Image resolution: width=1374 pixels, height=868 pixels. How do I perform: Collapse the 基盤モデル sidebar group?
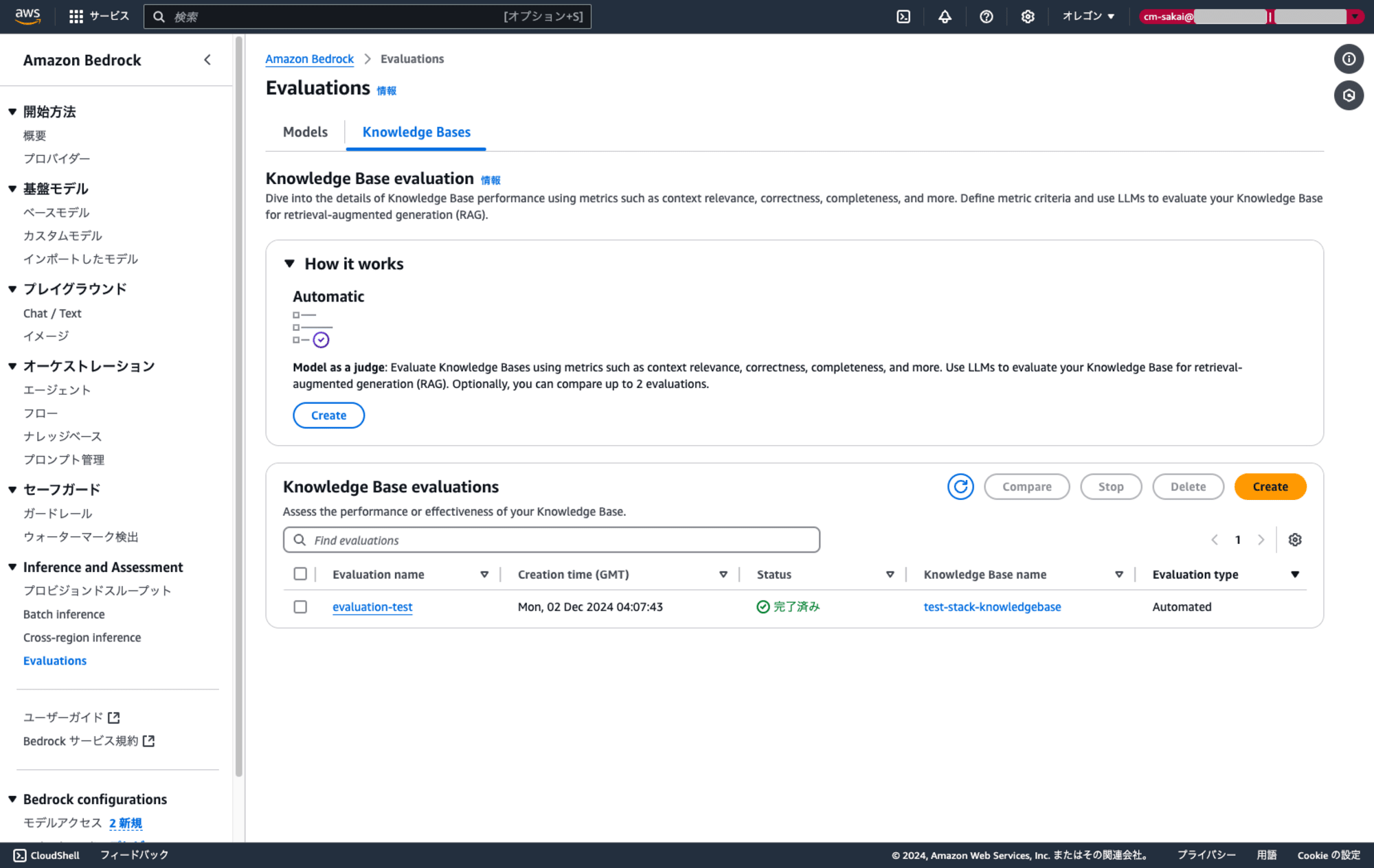pos(12,189)
